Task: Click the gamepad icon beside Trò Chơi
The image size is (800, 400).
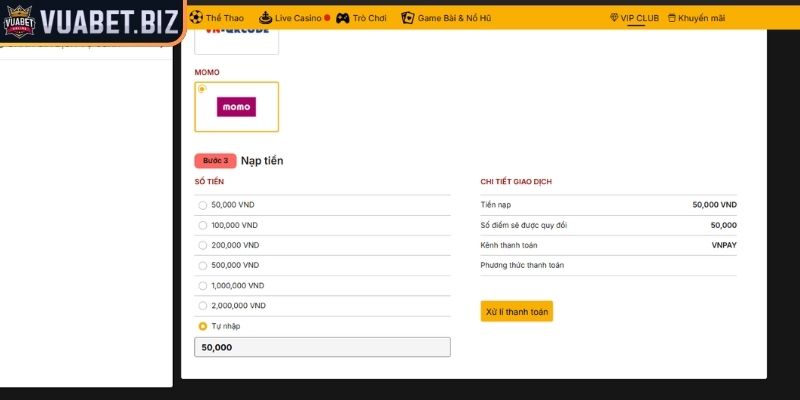Action: (x=343, y=18)
